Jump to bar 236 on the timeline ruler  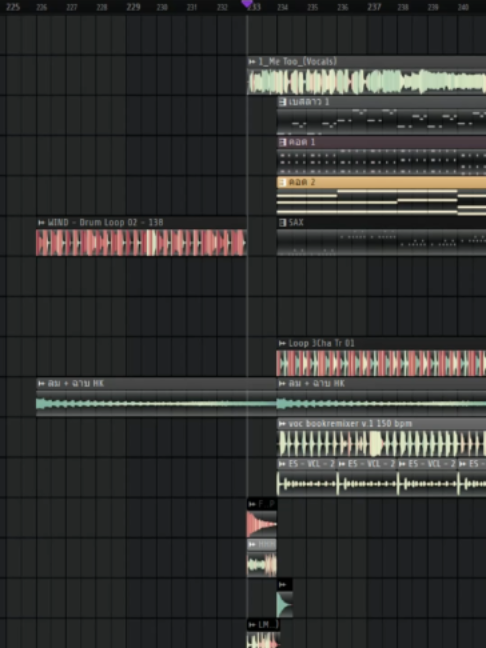tap(343, 7)
